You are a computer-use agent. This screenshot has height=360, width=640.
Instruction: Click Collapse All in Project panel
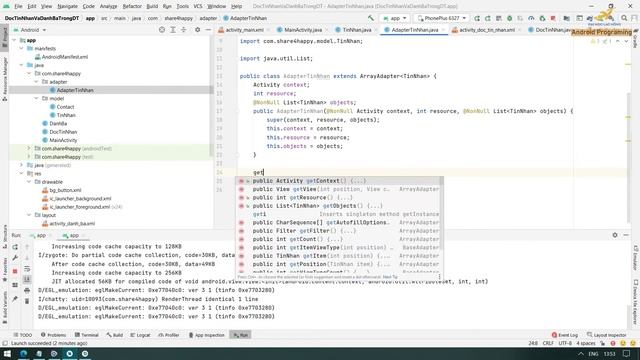click(184, 30)
